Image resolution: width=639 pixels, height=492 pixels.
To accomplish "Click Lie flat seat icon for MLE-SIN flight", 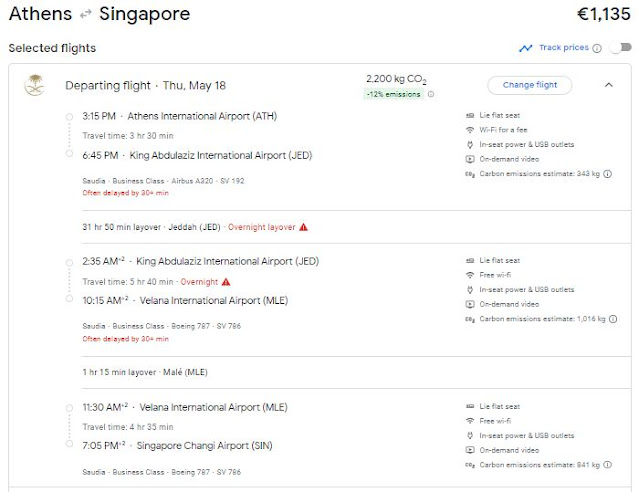I will [470, 406].
